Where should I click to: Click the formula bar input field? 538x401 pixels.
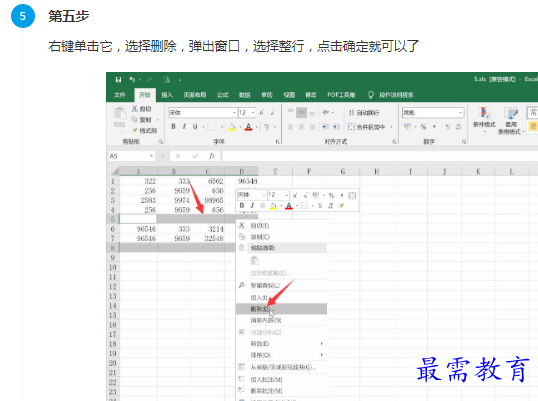click(x=380, y=156)
